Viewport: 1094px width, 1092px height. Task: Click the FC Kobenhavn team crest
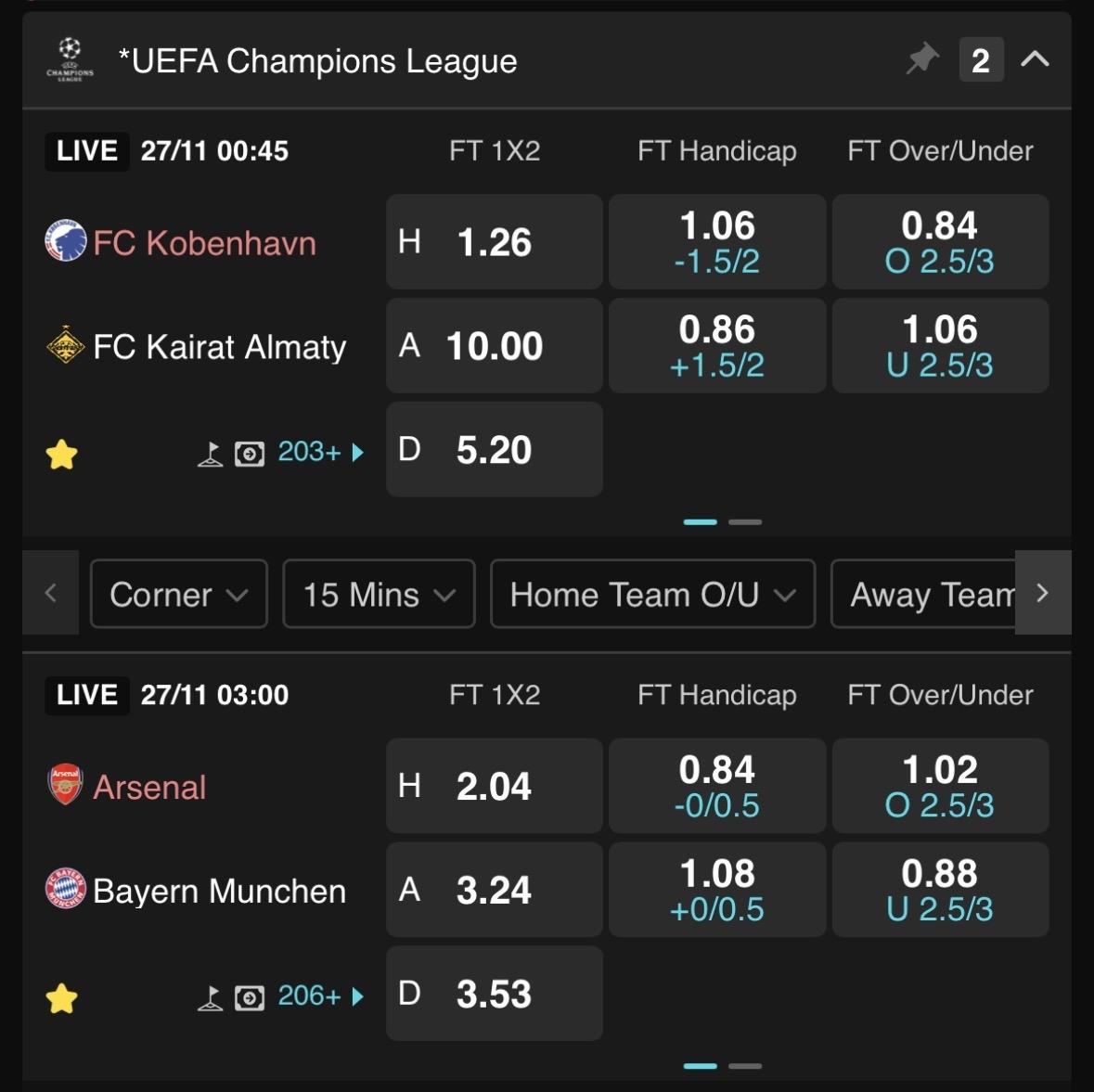(x=66, y=242)
